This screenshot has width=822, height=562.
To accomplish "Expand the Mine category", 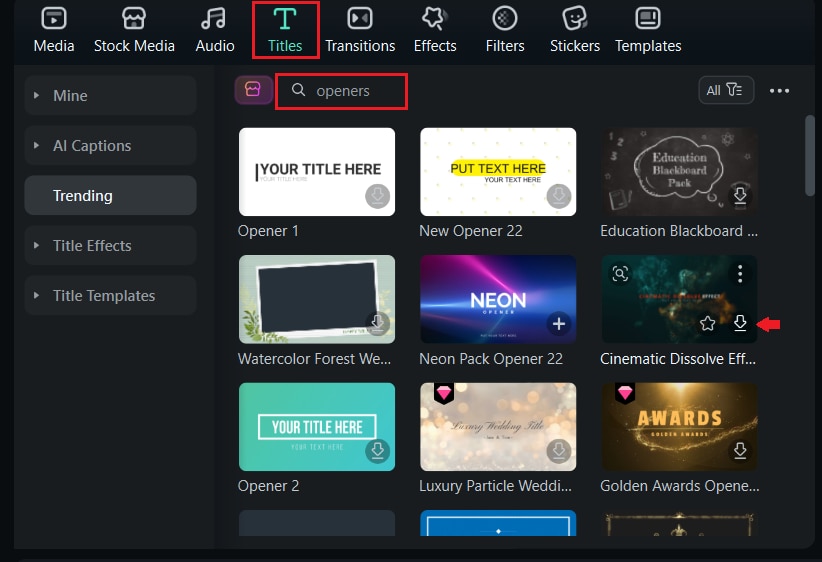I will [111, 95].
